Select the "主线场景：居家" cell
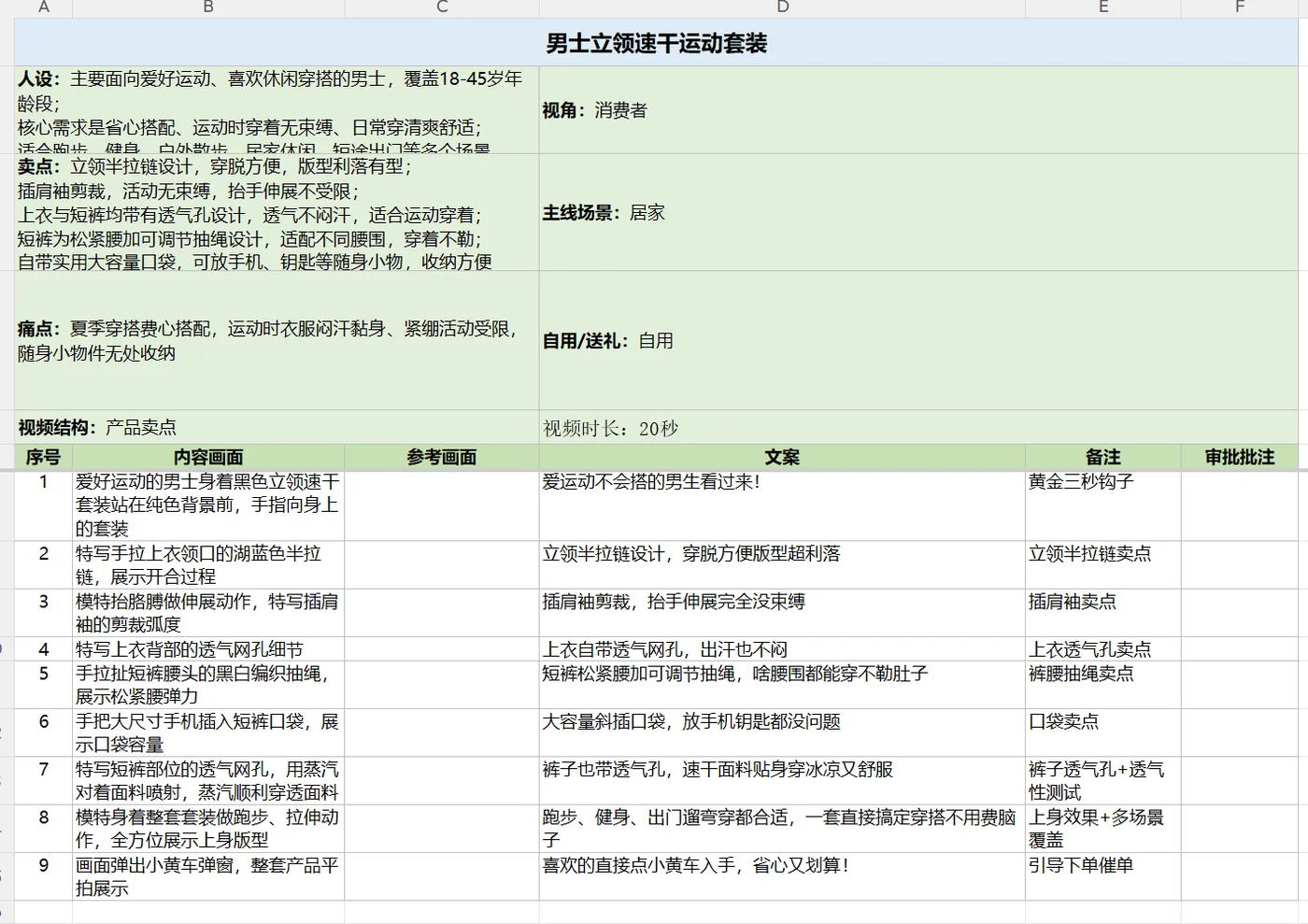Image resolution: width=1308 pixels, height=924 pixels. [918, 212]
